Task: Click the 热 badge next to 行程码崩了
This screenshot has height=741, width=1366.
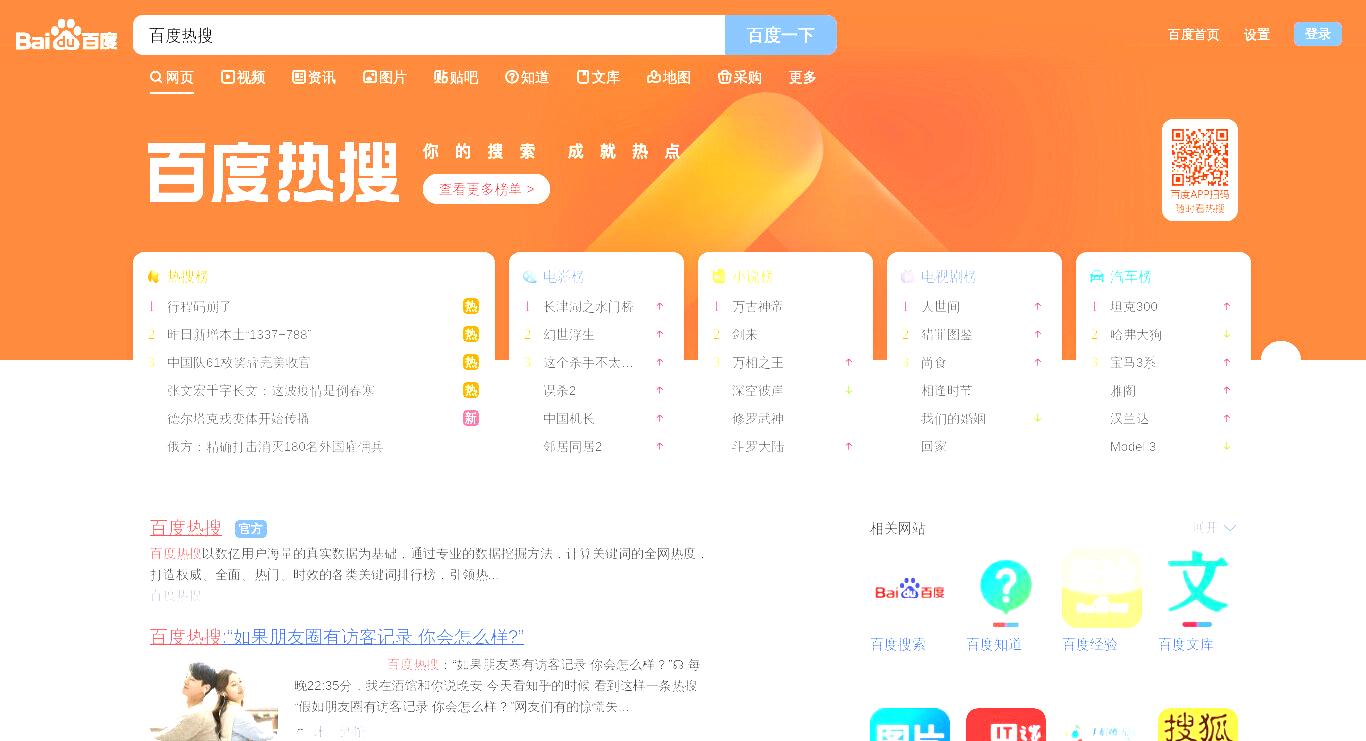Action: [471, 306]
